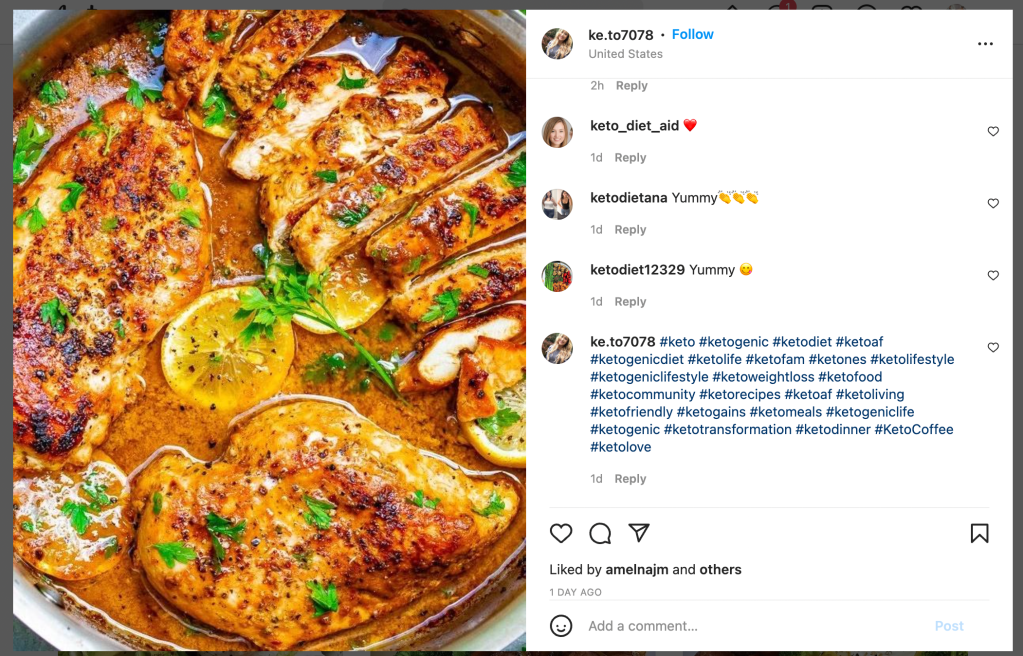The height and width of the screenshot is (656, 1023).
Task: Like the hashtag comment by ke.to7078
Action: pyautogui.click(x=993, y=347)
